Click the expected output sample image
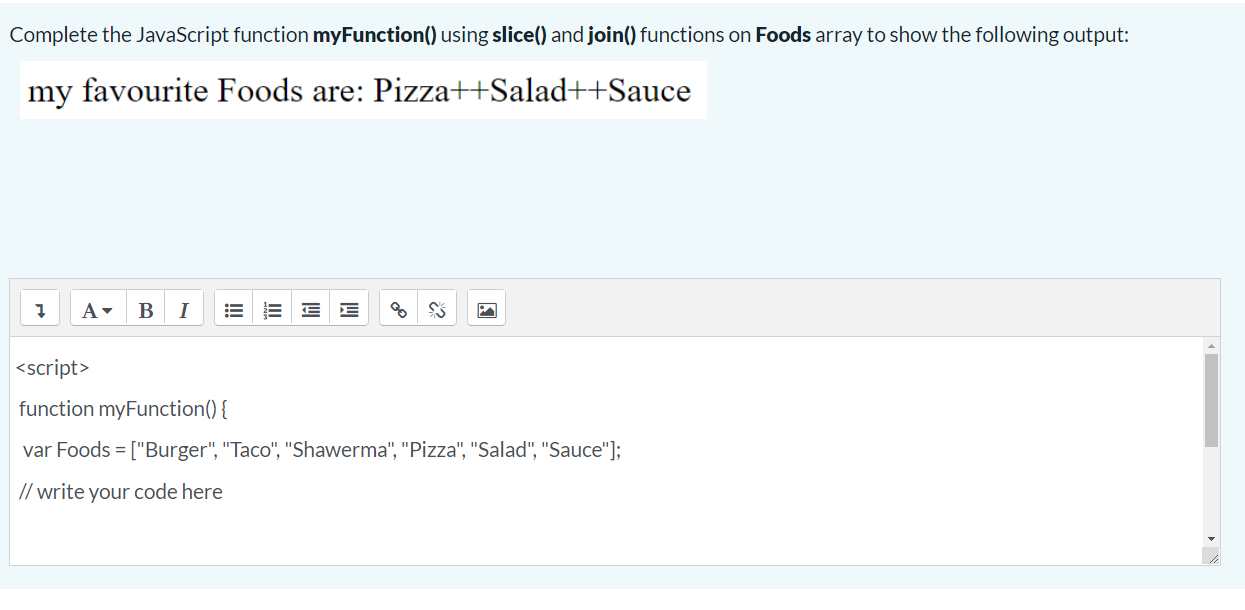This screenshot has width=1245, height=610. (363, 90)
